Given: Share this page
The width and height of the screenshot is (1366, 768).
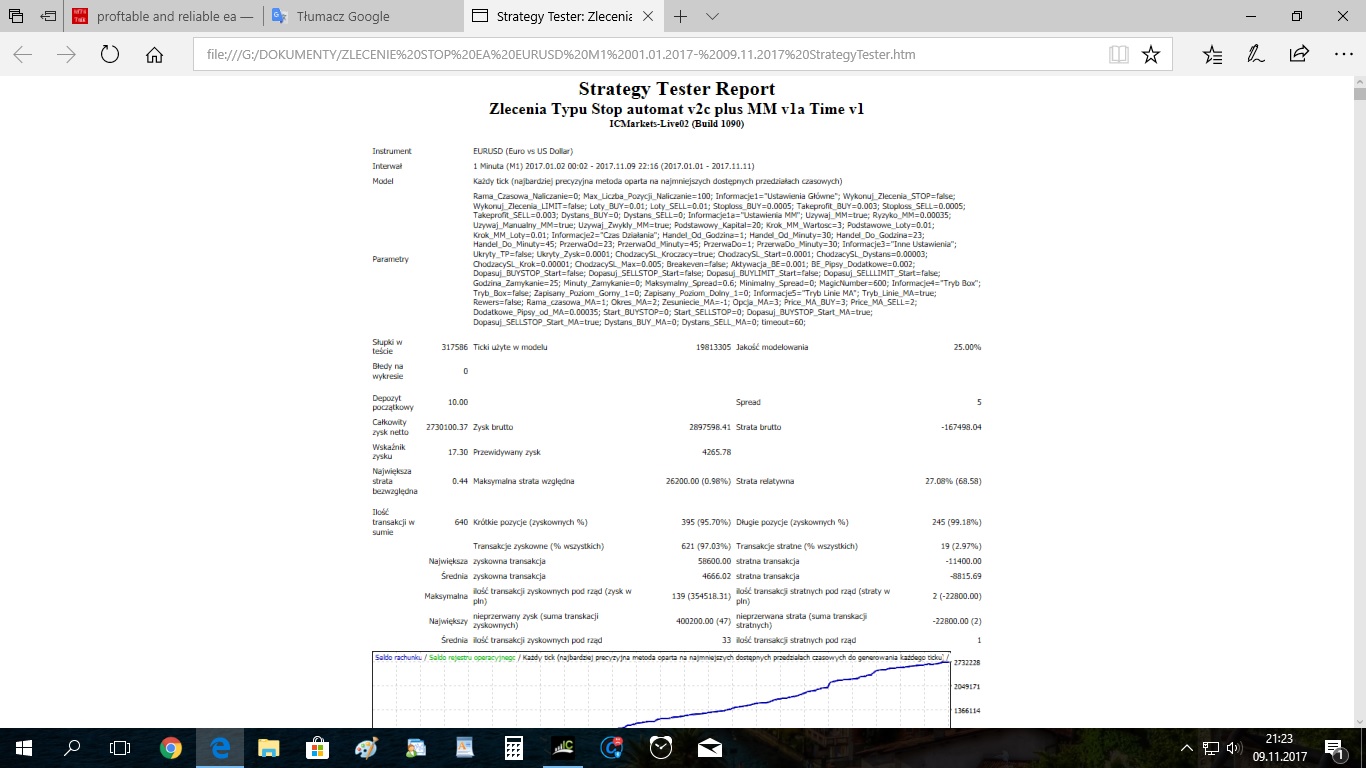Looking at the screenshot, I should (1299, 55).
